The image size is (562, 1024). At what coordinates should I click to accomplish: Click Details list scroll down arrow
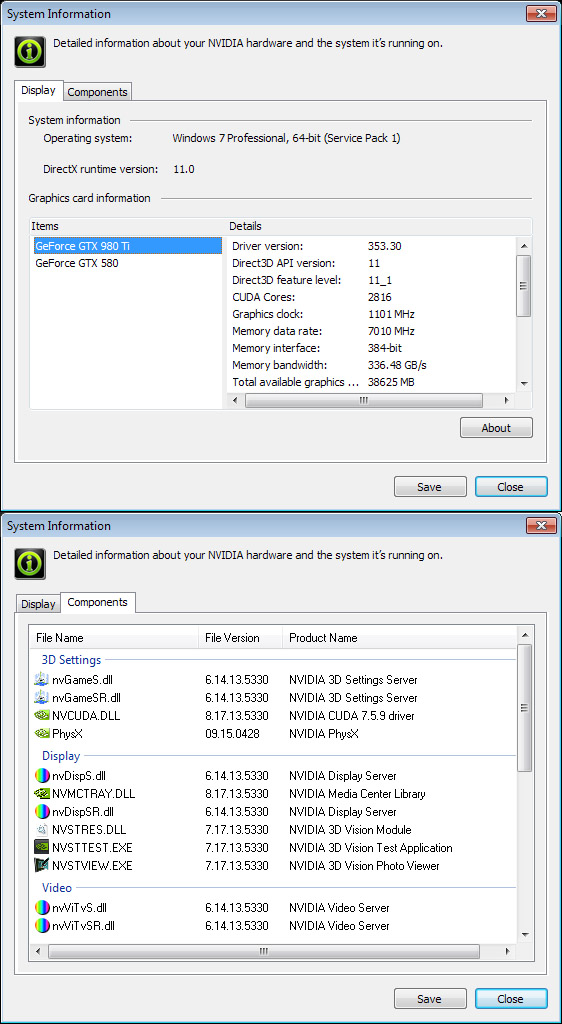(523, 383)
